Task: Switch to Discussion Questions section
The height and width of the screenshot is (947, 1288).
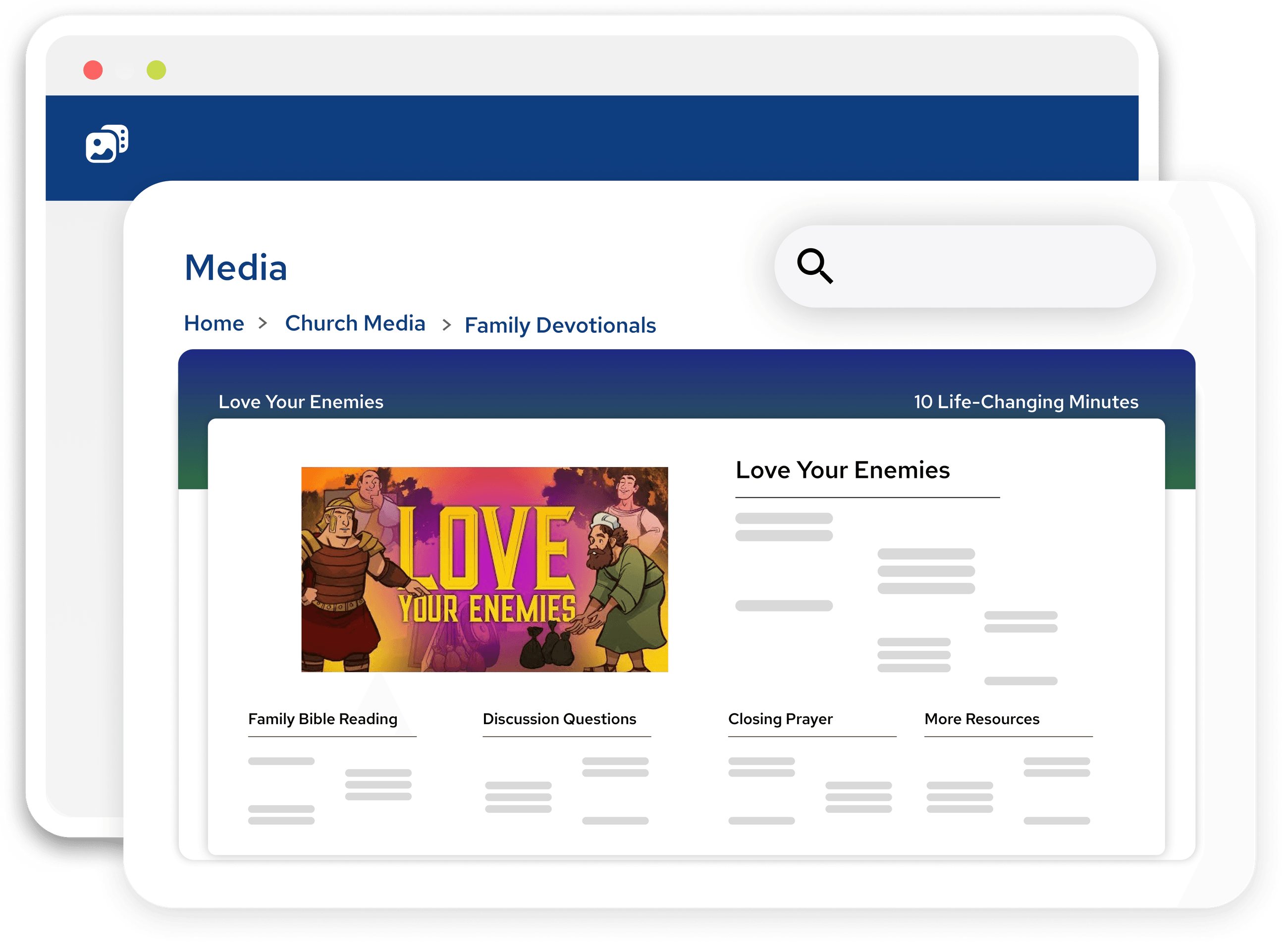Action: (559, 719)
